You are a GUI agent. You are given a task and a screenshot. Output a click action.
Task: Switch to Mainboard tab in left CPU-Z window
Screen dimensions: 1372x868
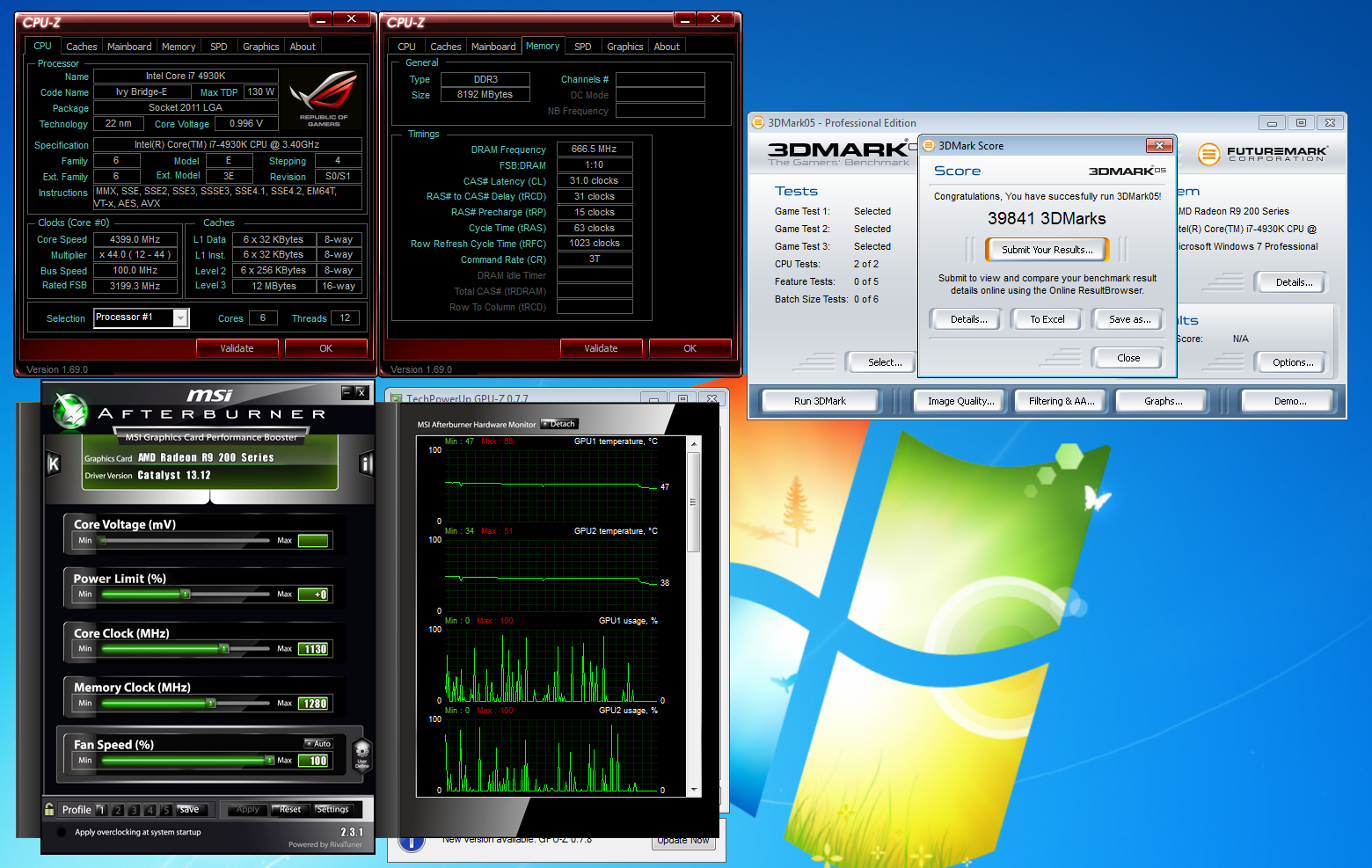[x=129, y=47]
